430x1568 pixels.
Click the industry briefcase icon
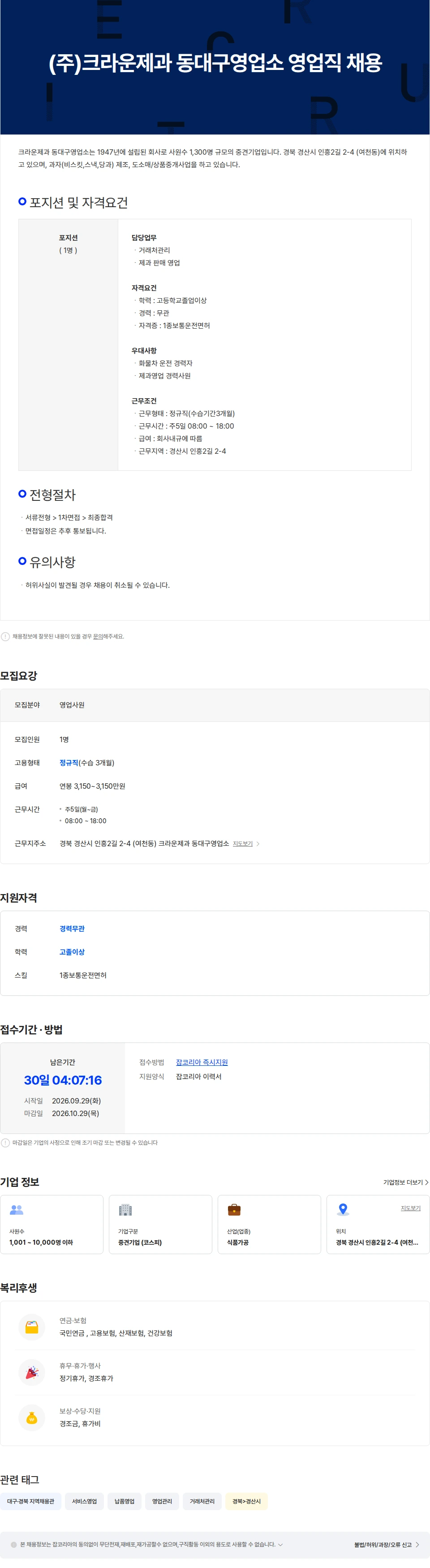tap(234, 1209)
